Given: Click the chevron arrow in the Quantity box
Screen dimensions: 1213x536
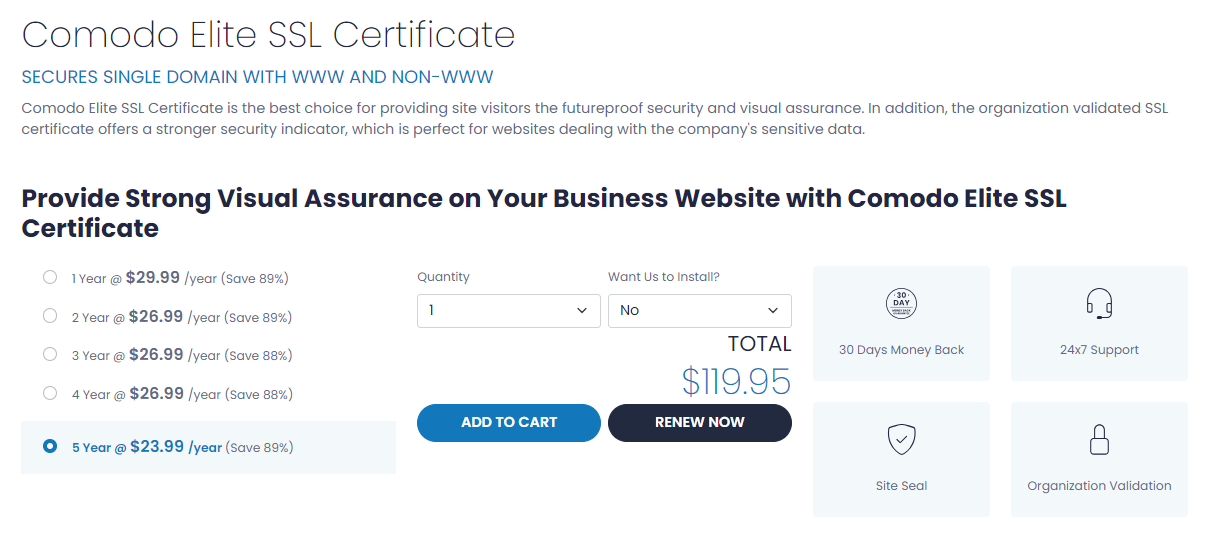Looking at the screenshot, I should pyautogui.click(x=582, y=311).
